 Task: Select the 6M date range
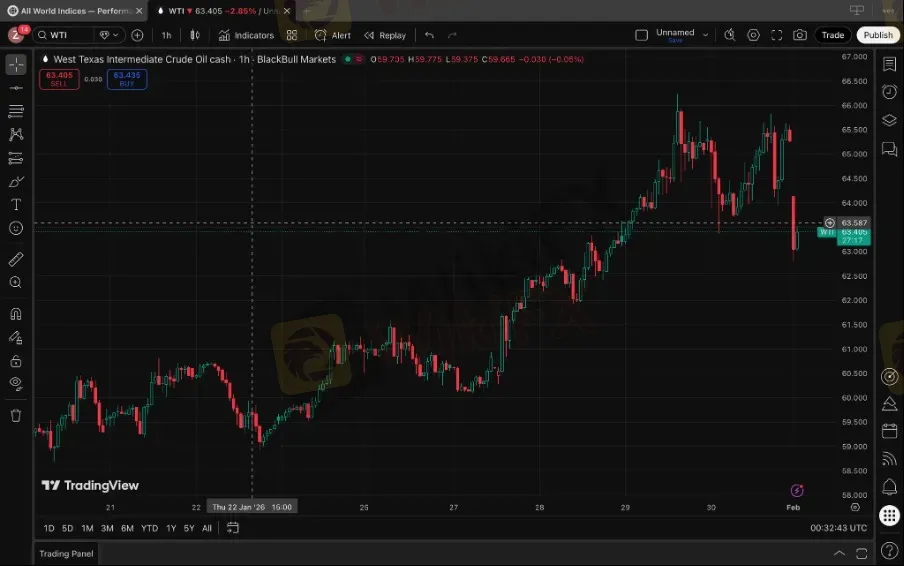coord(127,528)
